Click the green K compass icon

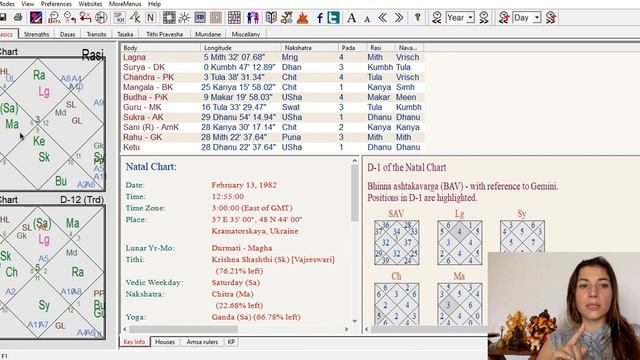click(x=135, y=18)
